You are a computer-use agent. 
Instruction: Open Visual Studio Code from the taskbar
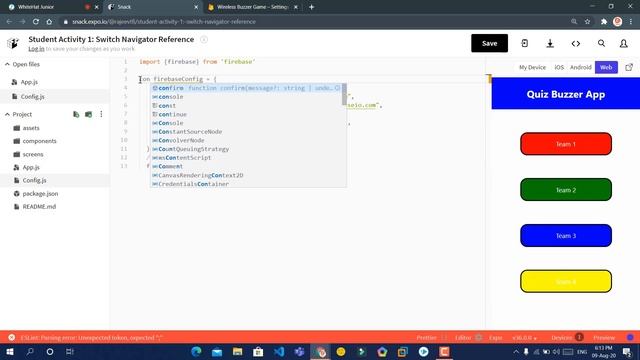(279, 351)
